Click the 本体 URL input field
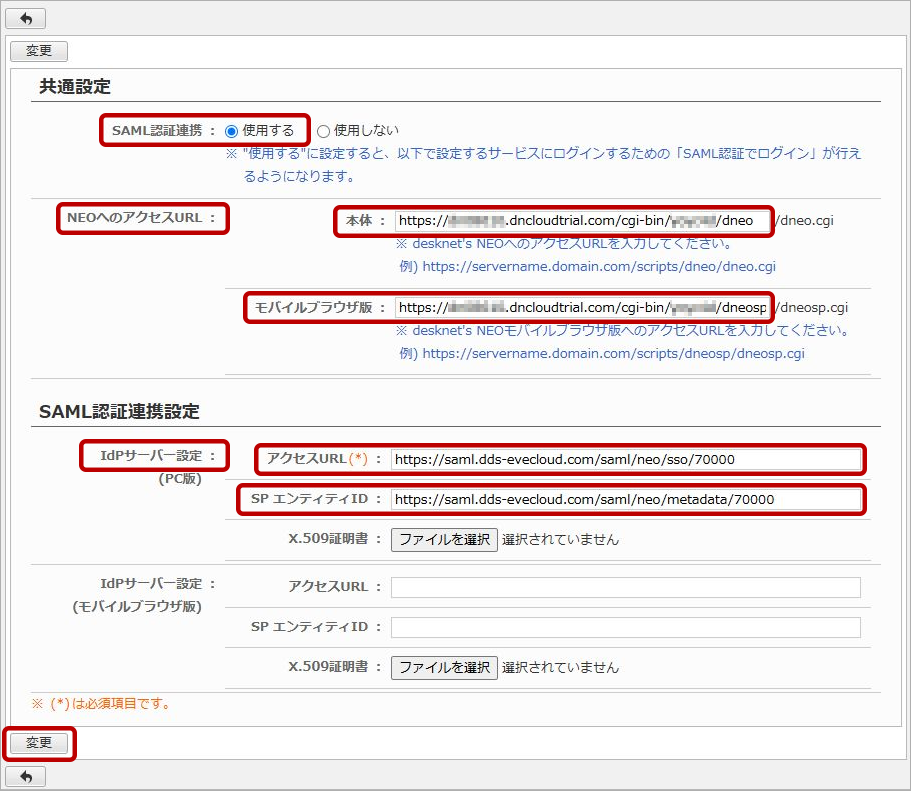Image resolution: width=911 pixels, height=791 pixels. (582, 221)
